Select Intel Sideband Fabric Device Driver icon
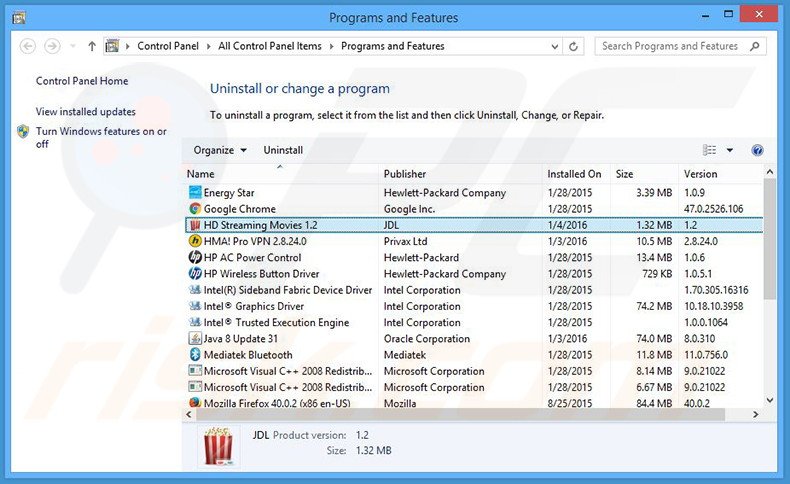Viewport: 790px width, 484px height. [x=195, y=290]
